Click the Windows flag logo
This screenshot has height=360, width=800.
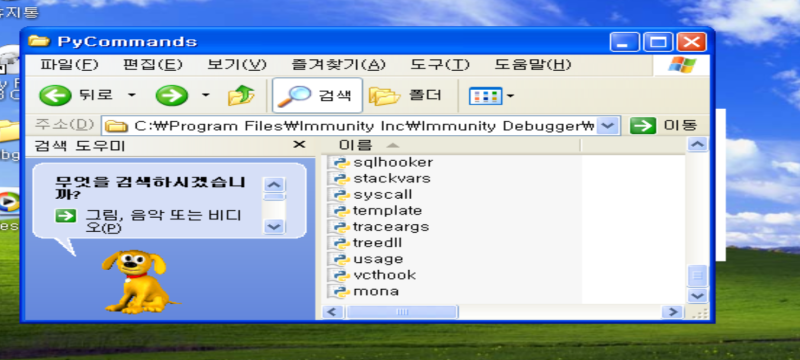pyautogui.click(x=682, y=65)
